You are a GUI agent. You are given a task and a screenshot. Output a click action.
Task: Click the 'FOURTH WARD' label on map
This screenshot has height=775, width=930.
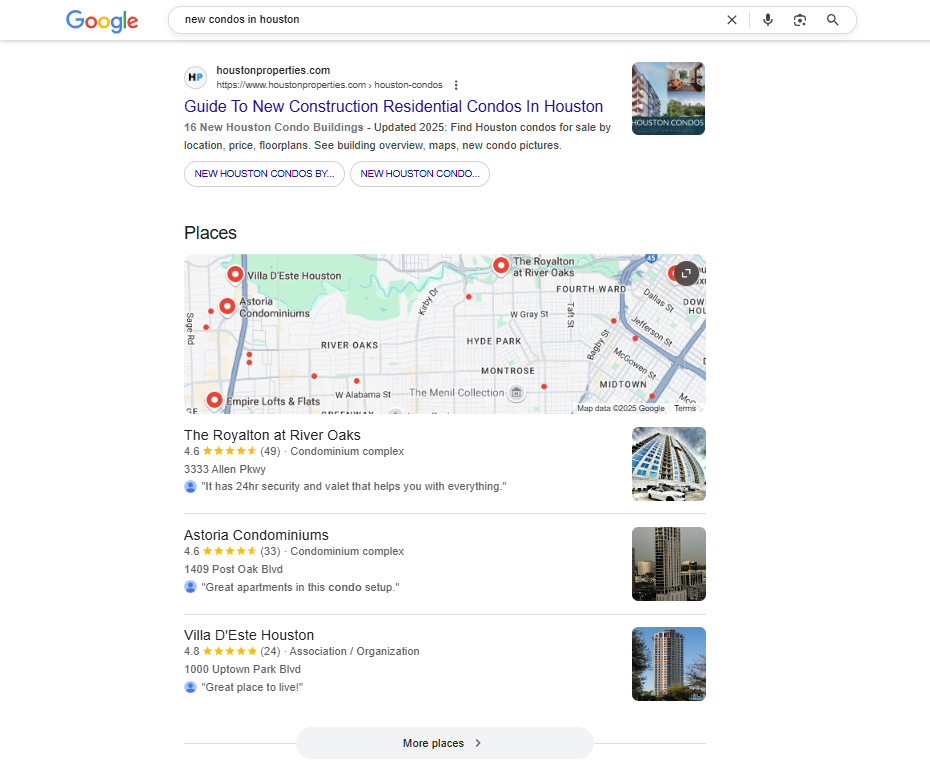591,289
